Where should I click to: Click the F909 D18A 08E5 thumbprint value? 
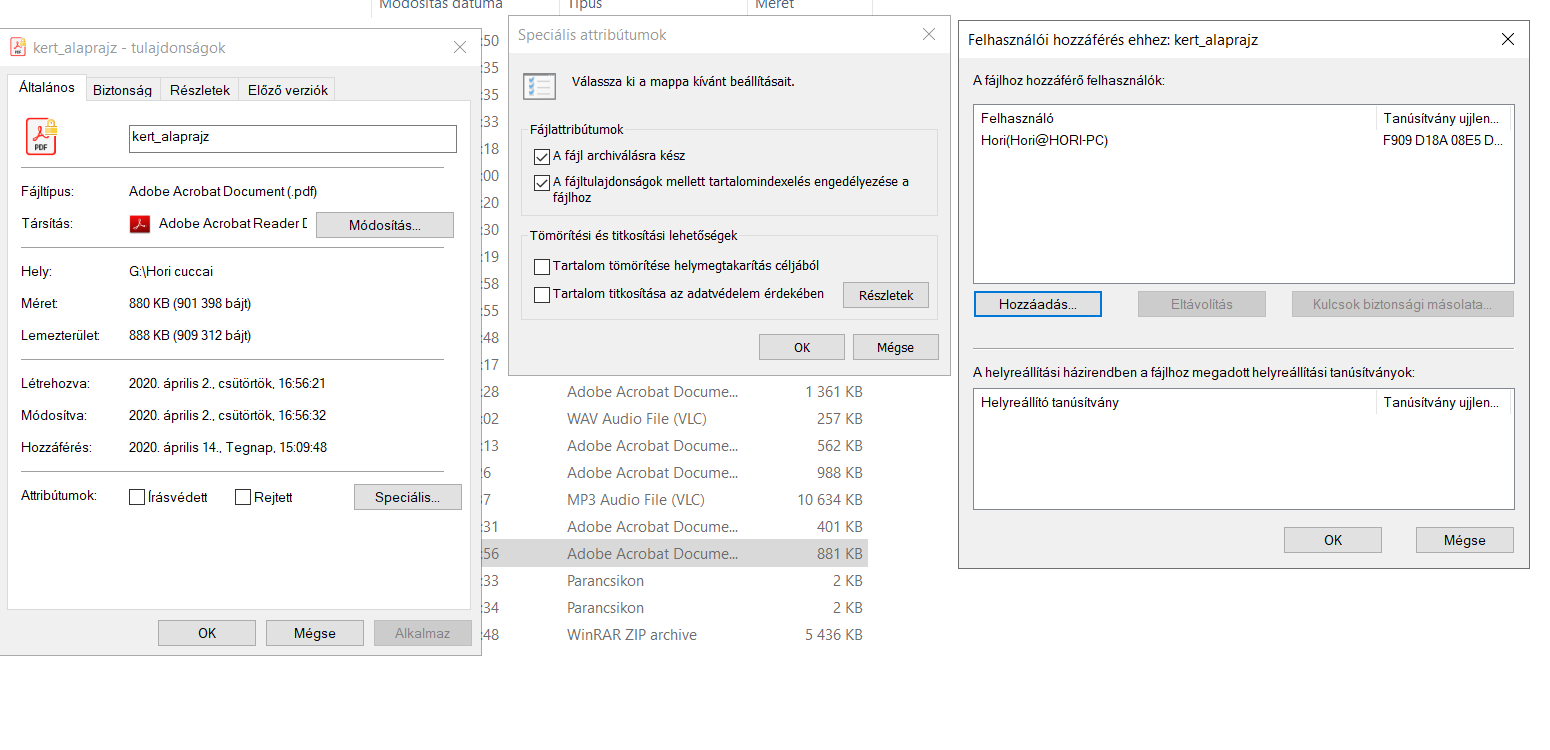[1442, 140]
